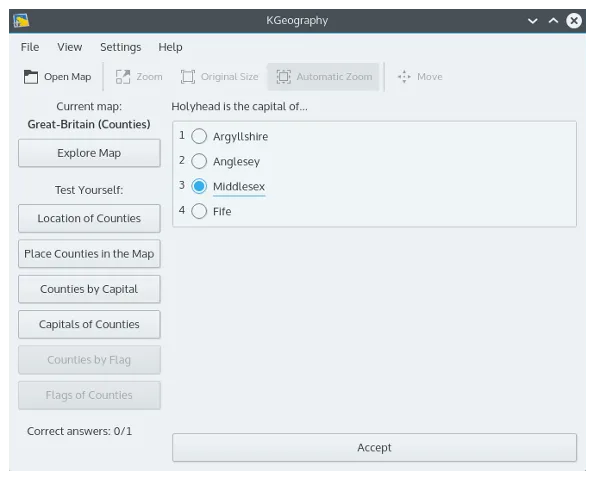Minimize the window using the down chevron icon
This screenshot has height=485, width=600.
531,20
